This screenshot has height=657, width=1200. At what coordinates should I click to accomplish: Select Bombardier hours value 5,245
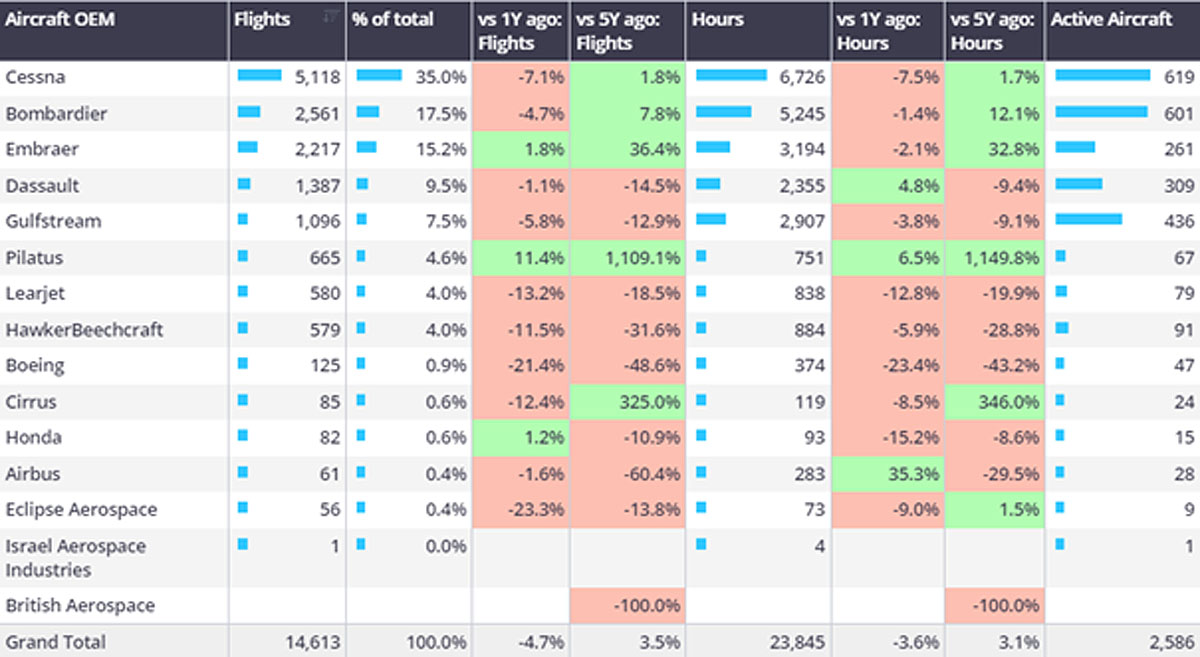point(802,113)
